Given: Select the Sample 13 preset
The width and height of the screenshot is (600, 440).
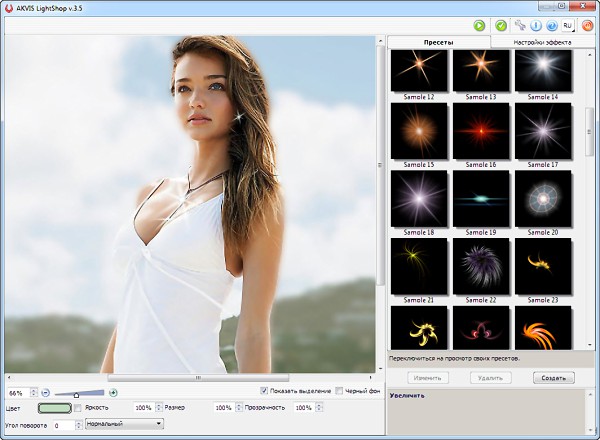Looking at the screenshot, I should point(481,71).
